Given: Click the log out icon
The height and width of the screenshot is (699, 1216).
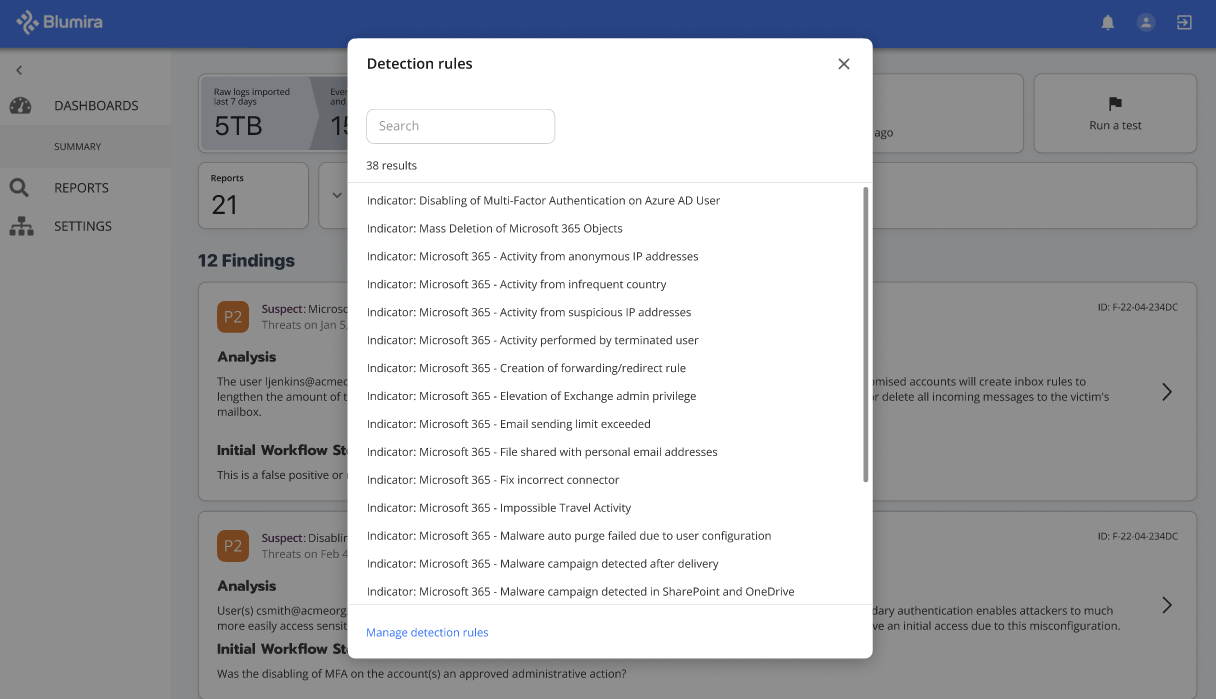Looking at the screenshot, I should point(1184,22).
